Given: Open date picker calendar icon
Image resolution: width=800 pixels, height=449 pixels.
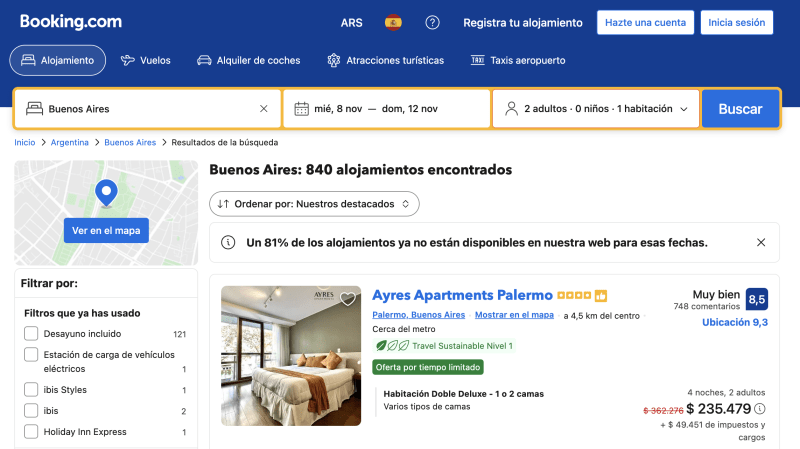Looking at the screenshot, I should (302, 109).
